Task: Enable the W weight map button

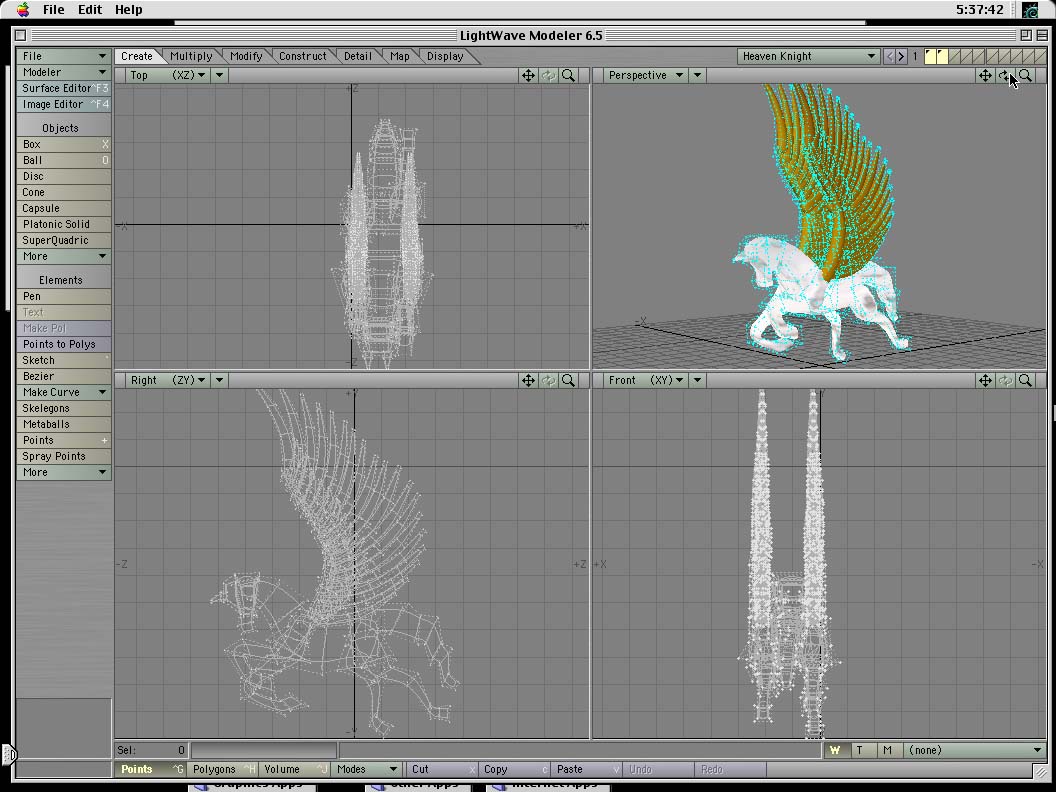Action: [835, 750]
